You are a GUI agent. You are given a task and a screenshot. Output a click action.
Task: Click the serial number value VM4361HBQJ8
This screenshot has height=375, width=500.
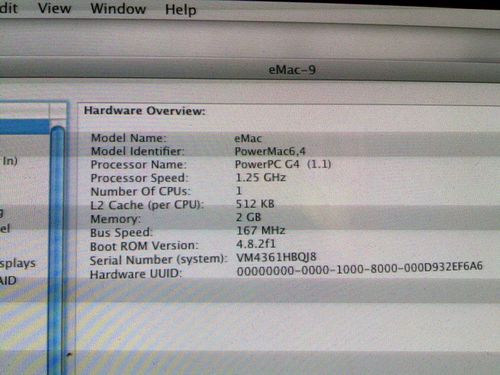tap(276, 257)
